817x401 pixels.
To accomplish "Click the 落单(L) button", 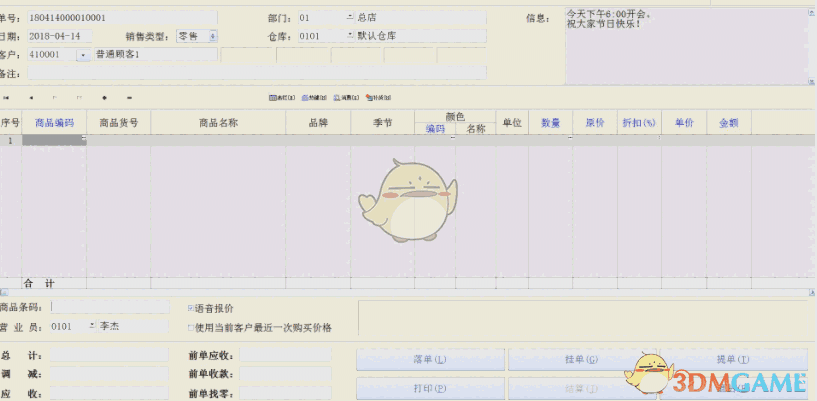I will (x=430, y=359).
